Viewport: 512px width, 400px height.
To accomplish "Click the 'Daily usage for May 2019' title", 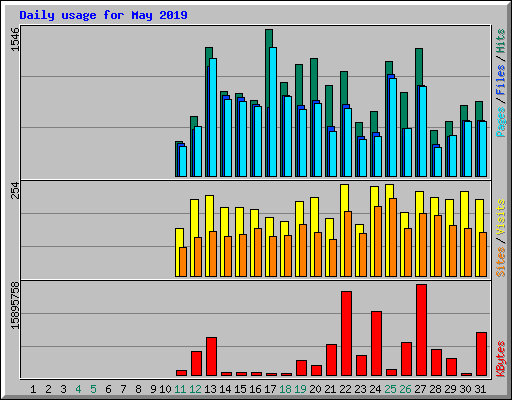I will coord(103,15).
